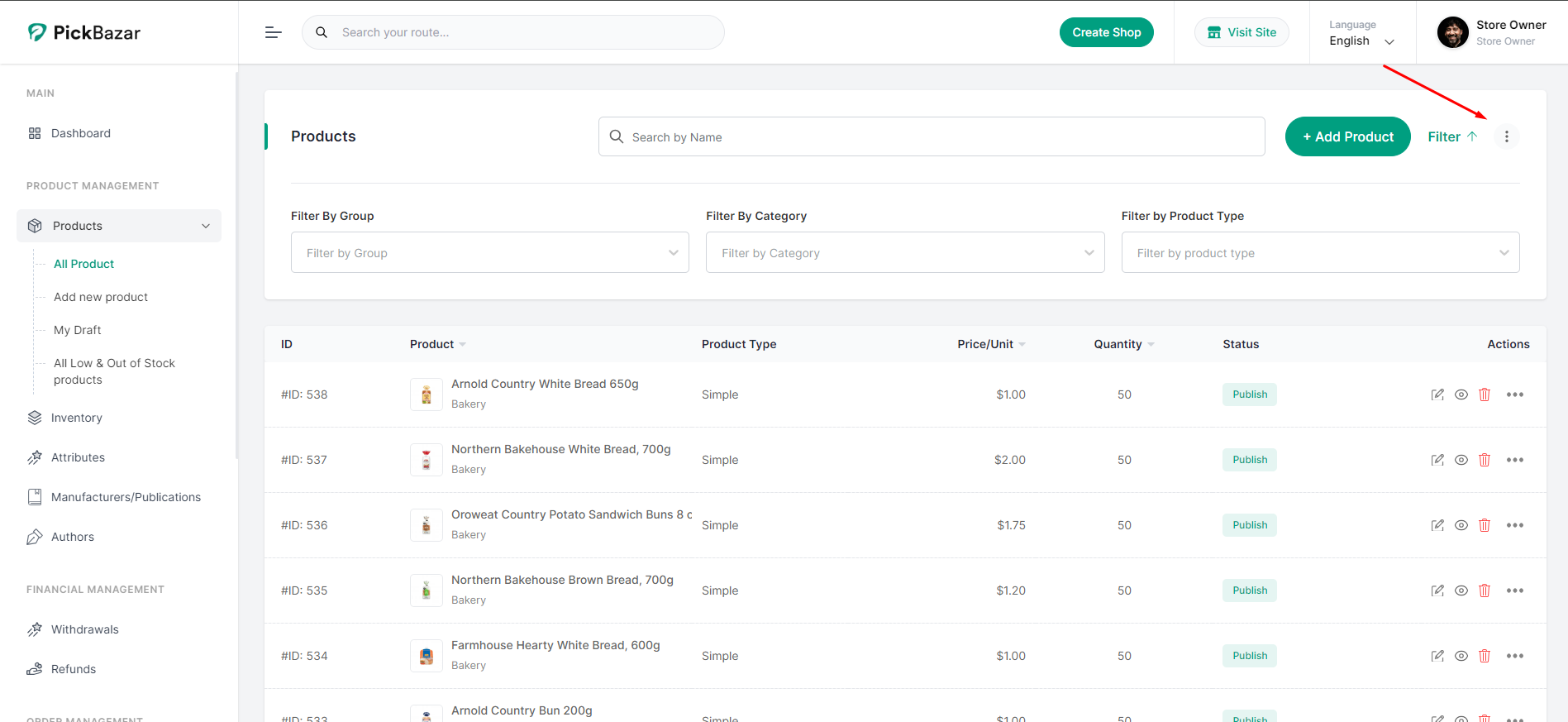The width and height of the screenshot is (1568, 722).
Task: Go to Dashboard in sidebar
Action: pyautogui.click(x=80, y=133)
